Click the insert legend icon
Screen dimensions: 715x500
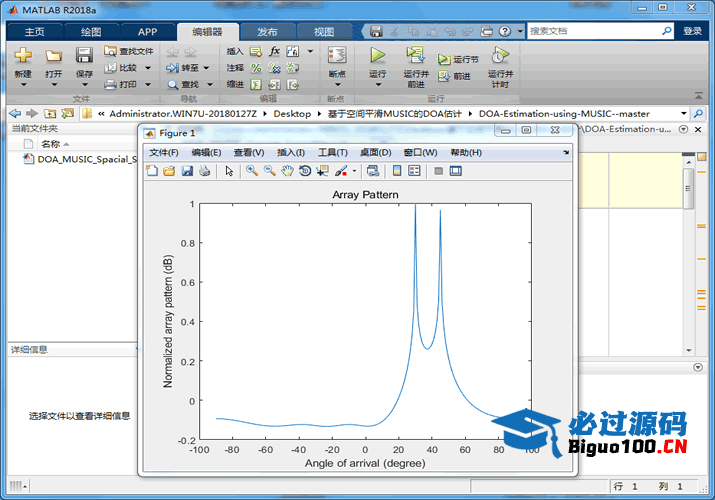coord(414,171)
